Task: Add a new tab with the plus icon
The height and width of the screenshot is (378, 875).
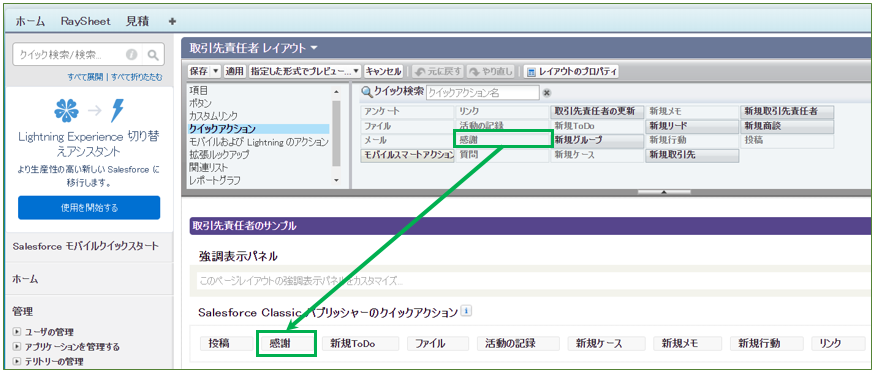Action: point(172,21)
